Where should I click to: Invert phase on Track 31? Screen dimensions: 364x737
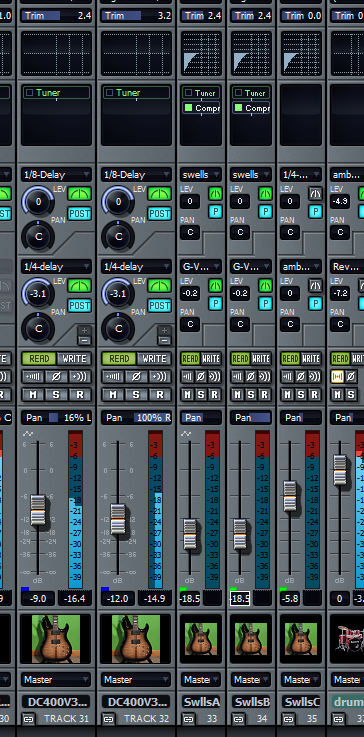[56, 376]
